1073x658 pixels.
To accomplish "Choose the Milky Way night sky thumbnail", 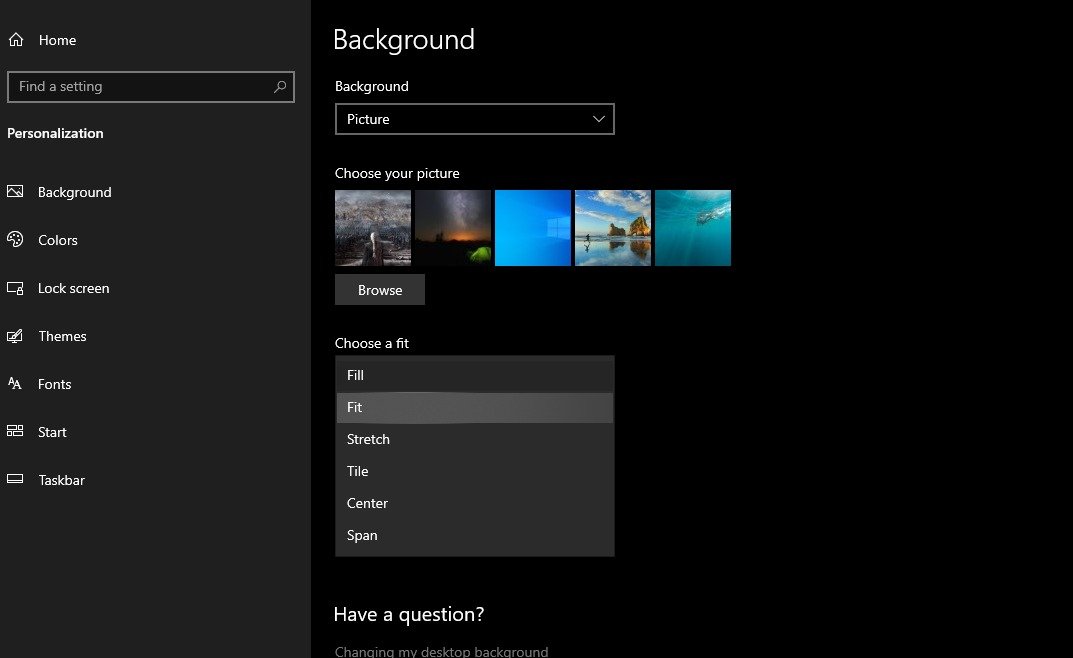I will 453,228.
